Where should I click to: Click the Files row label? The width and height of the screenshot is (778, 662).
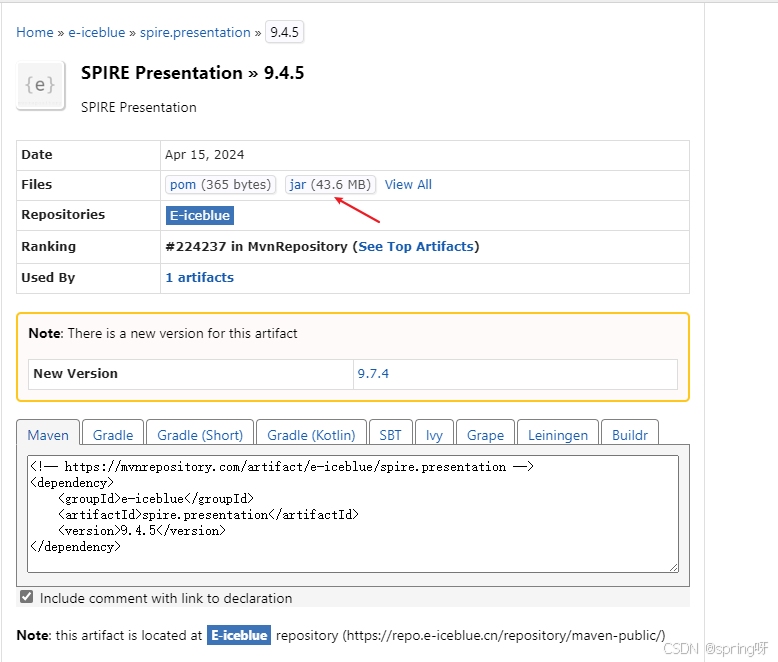(x=37, y=185)
